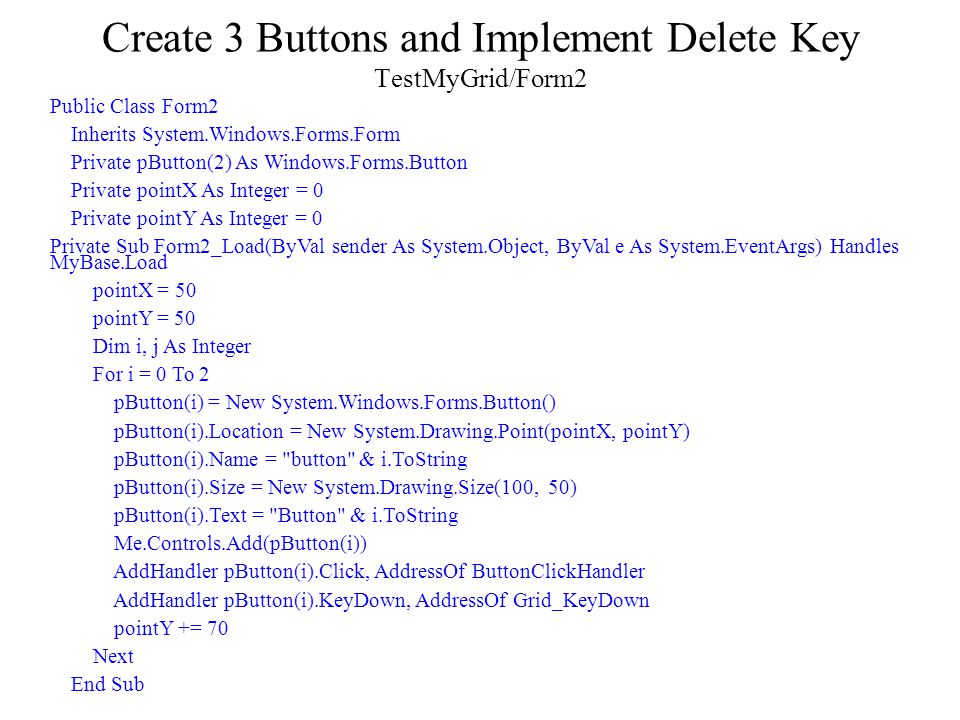Click the line 'End Sub'

click(107, 684)
